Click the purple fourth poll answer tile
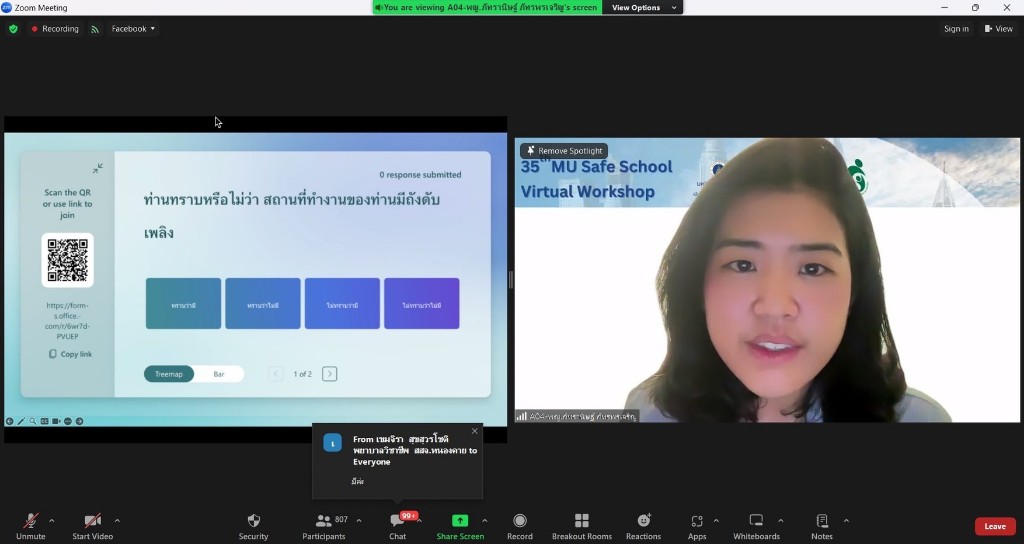Image resolution: width=1024 pixels, height=544 pixels. coord(422,304)
